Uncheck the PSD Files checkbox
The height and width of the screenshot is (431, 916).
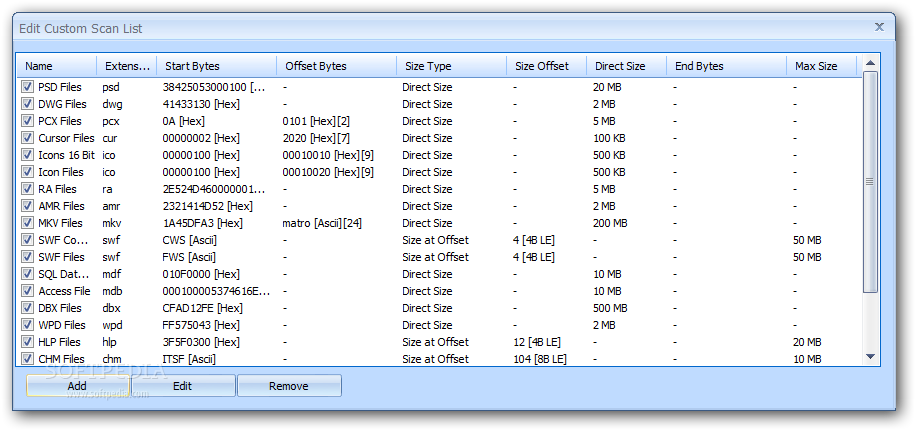pos(27,87)
